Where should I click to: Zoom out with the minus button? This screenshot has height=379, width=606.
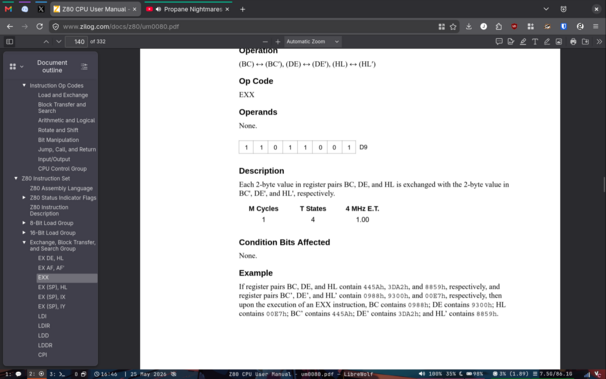pyautogui.click(x=265, y=41)
